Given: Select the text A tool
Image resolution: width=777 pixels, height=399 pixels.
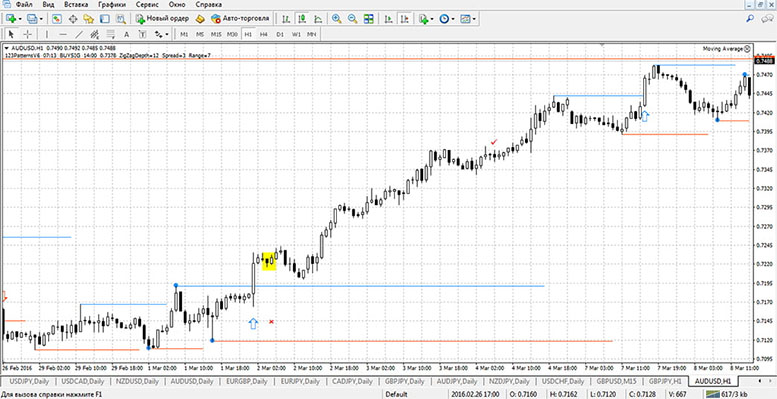Looking at the screenshot, I should point(126,34).
